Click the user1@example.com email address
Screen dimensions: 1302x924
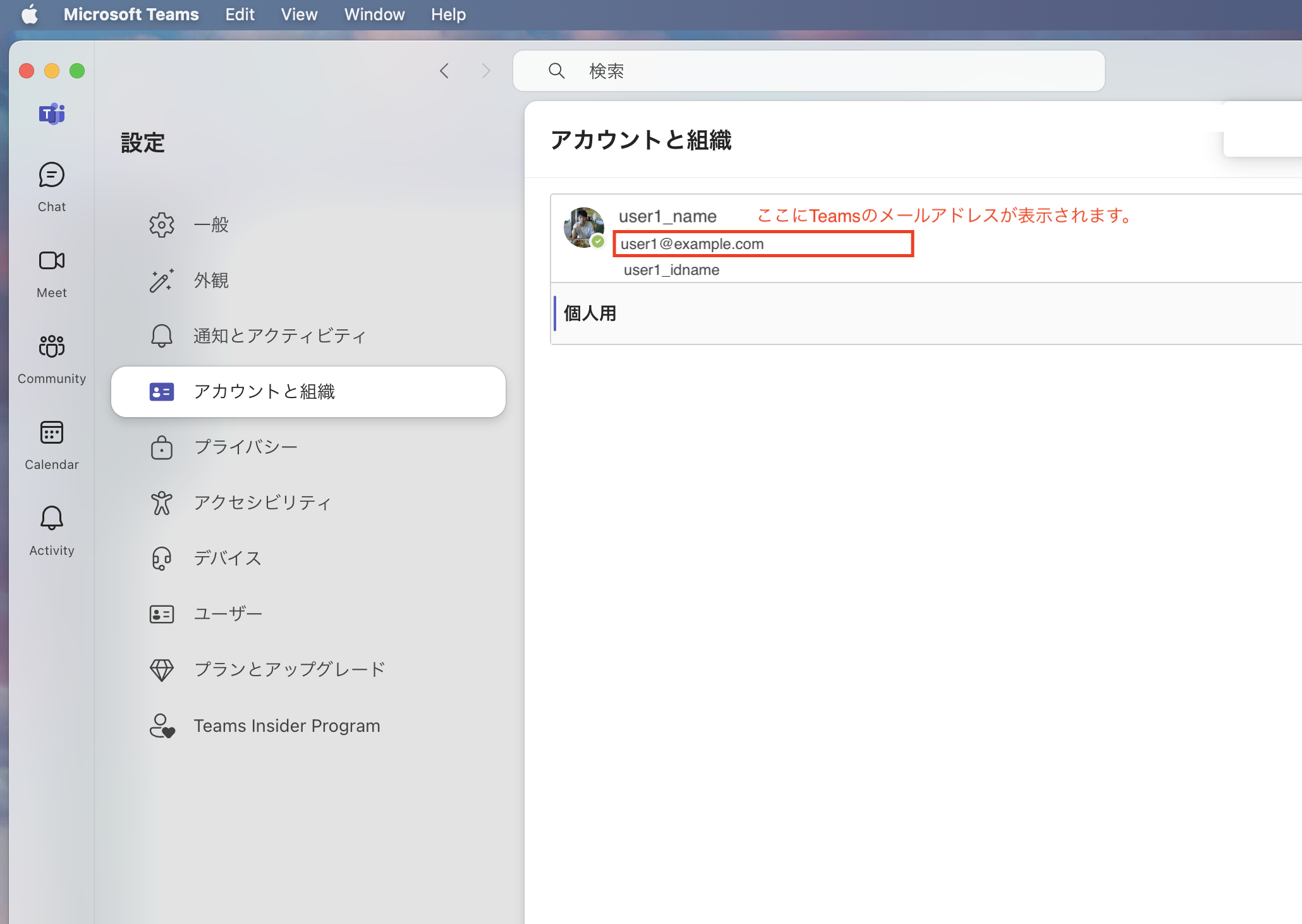692,244
